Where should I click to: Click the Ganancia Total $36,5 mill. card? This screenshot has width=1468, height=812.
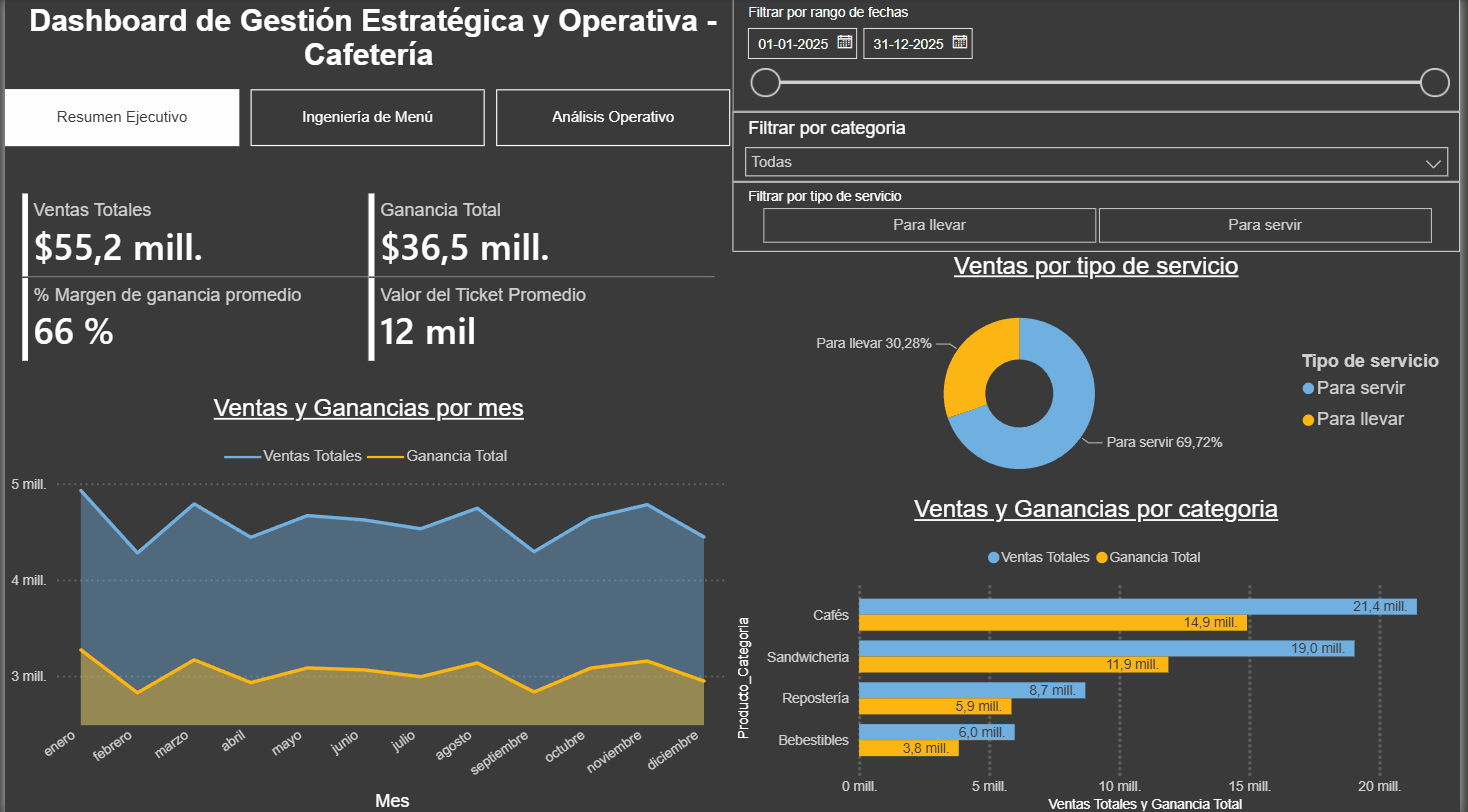(541, 234)
